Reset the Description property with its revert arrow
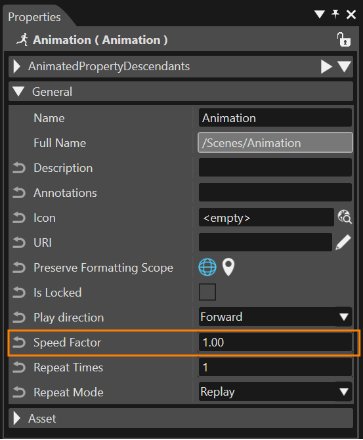Viewport: 363px width, 440px height. (19, 168)
